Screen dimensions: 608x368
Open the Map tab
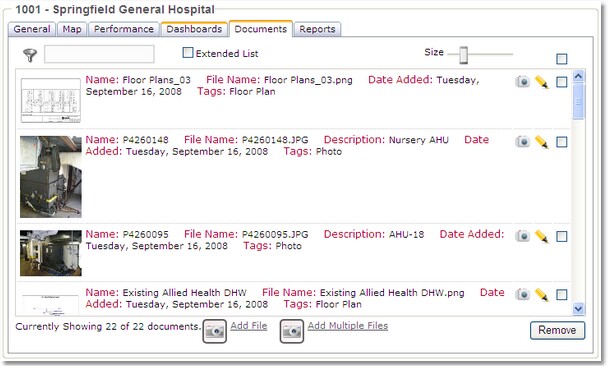[72, 29]
